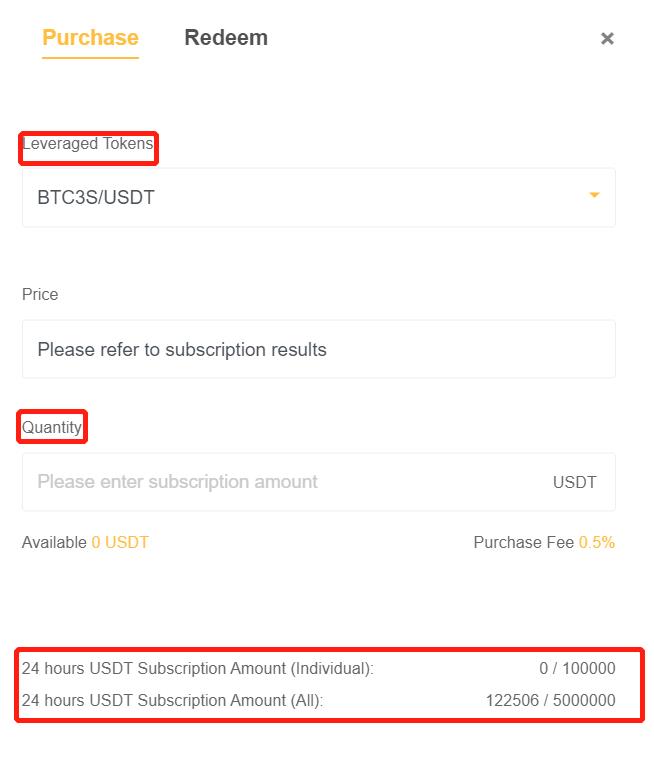The image size is (654, 771).
Task: Click the Individual subscription amount label
Action: point(198,669)
